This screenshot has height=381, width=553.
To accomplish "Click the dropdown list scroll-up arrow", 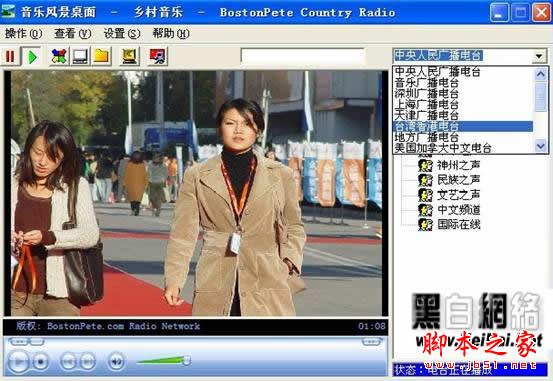I will coord(541,74).
